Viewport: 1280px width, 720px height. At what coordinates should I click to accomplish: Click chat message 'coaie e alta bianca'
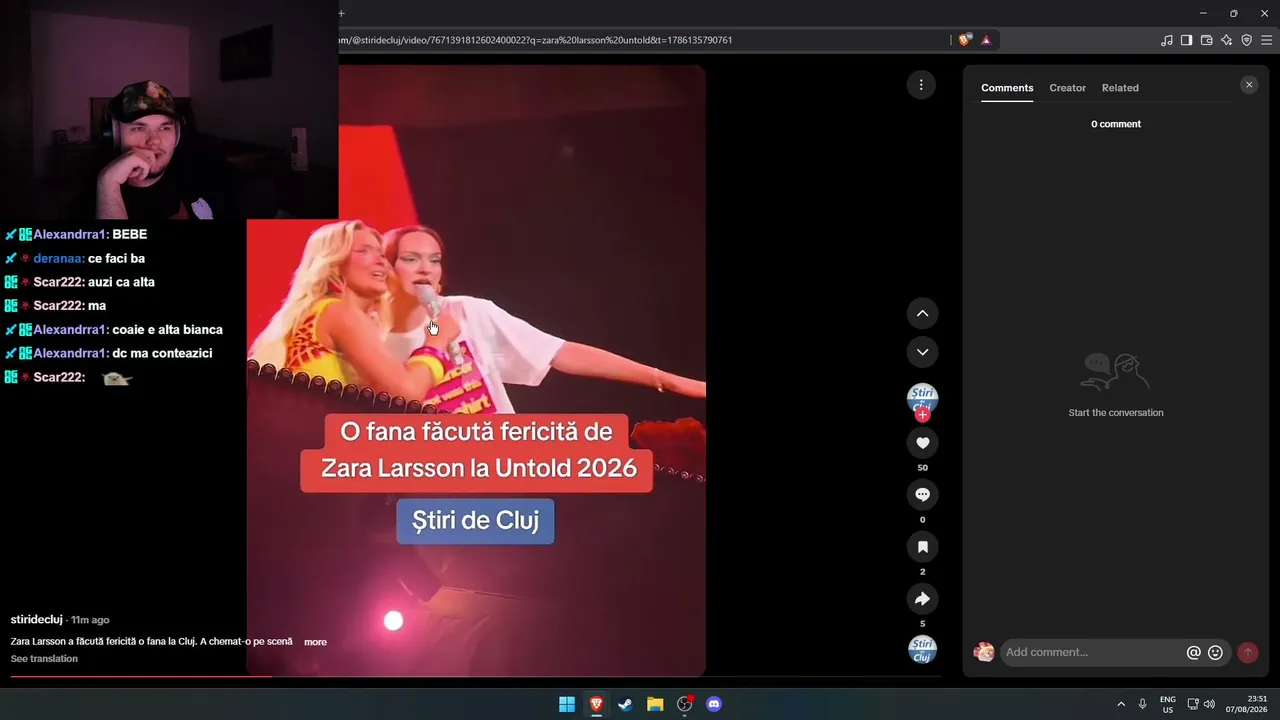(167, 330)
